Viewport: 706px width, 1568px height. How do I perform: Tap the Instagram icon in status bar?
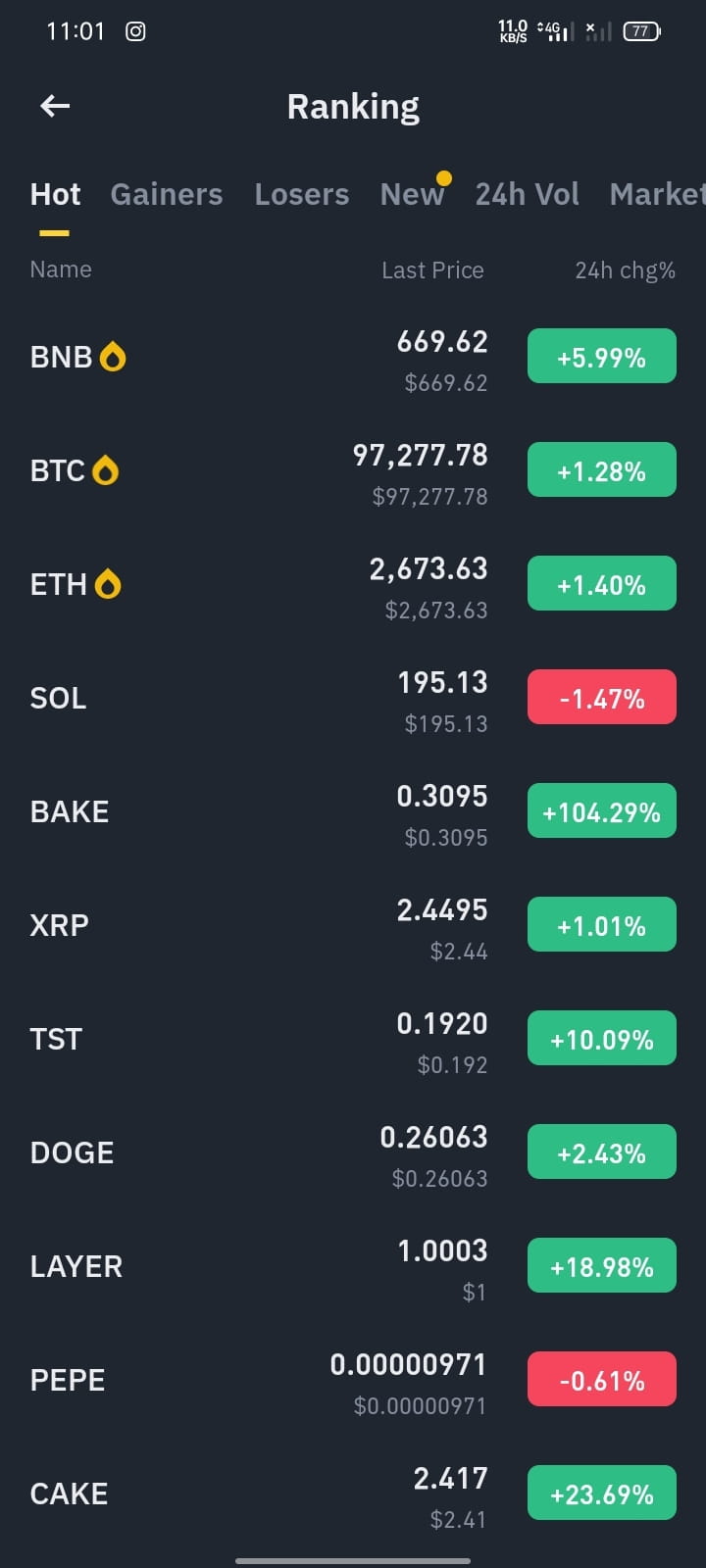pos(136,31)
